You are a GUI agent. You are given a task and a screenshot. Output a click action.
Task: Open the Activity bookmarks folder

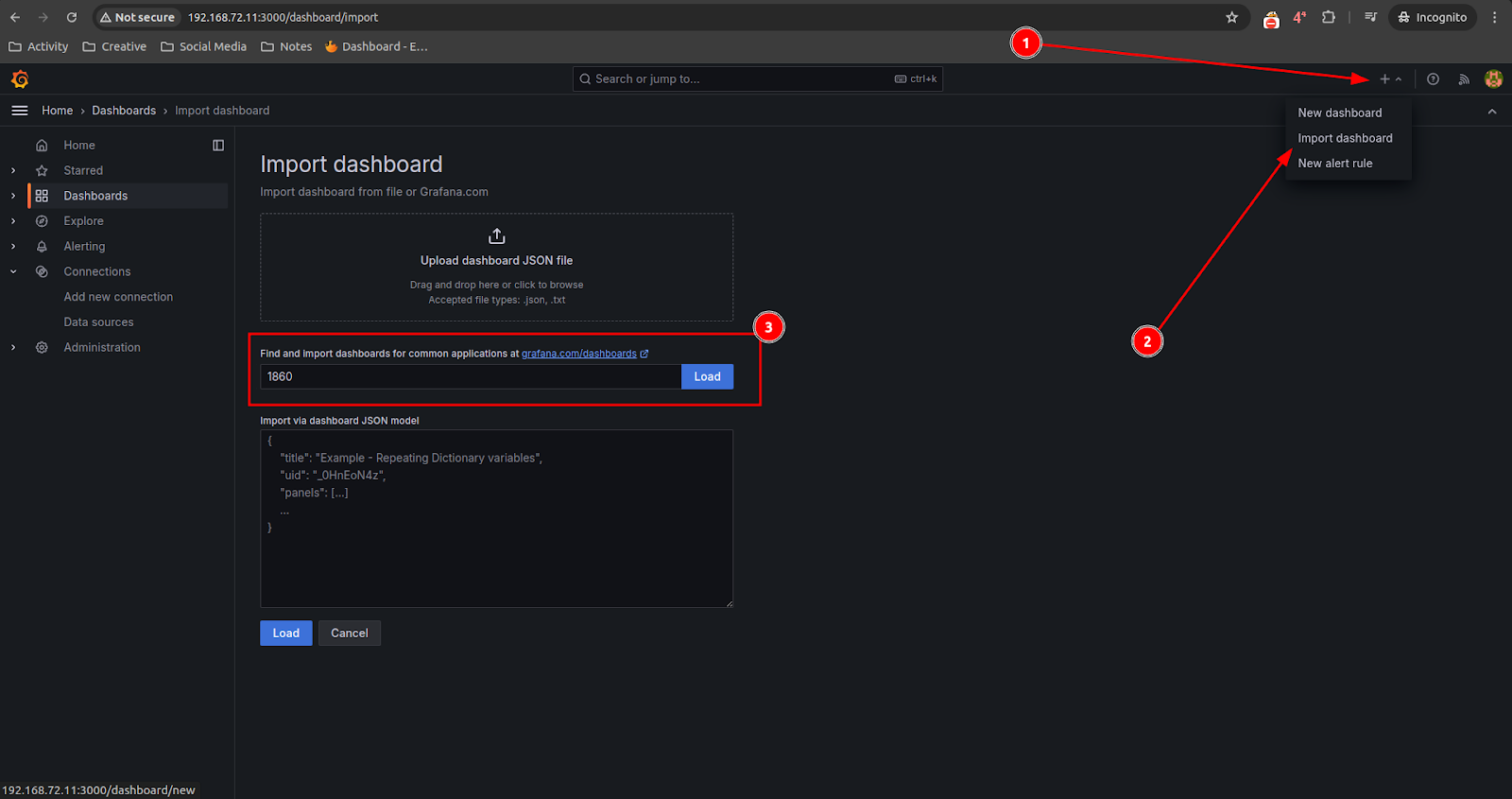[x=39, y=46]
